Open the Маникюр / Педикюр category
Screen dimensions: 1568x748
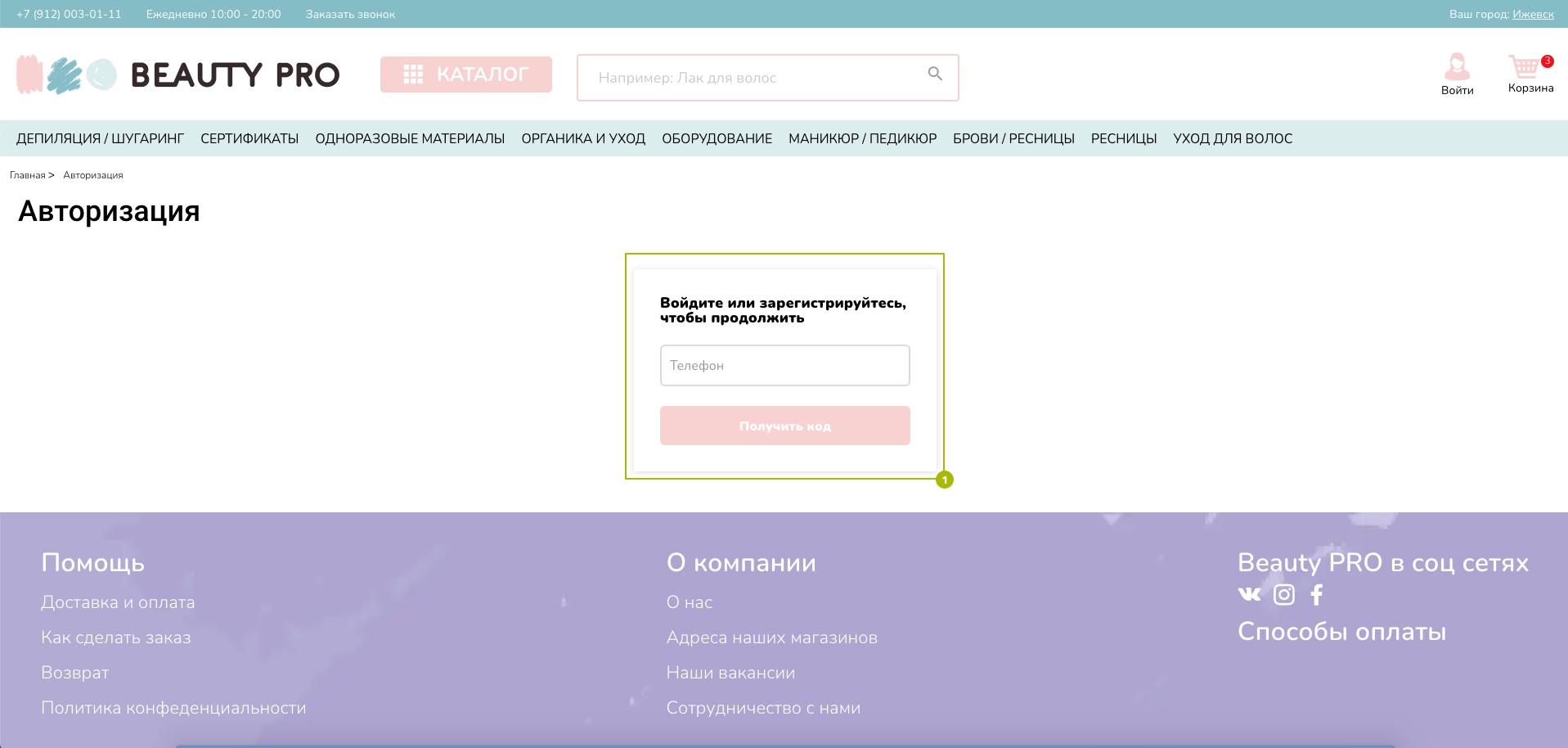point(862,138)
